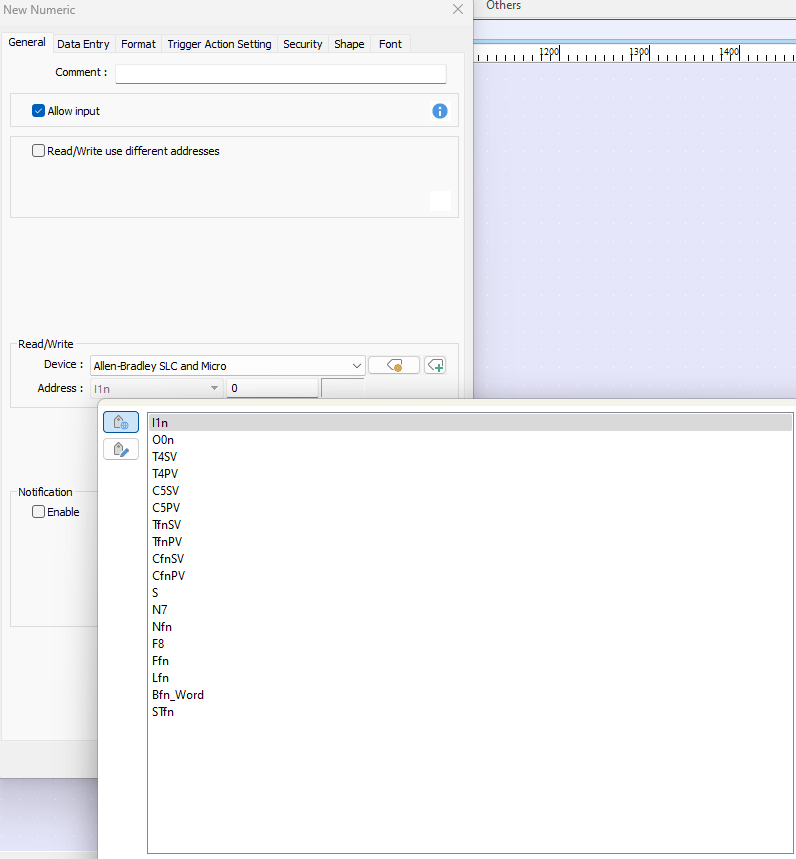Click the add tag icon with green plus

[435, 365]
